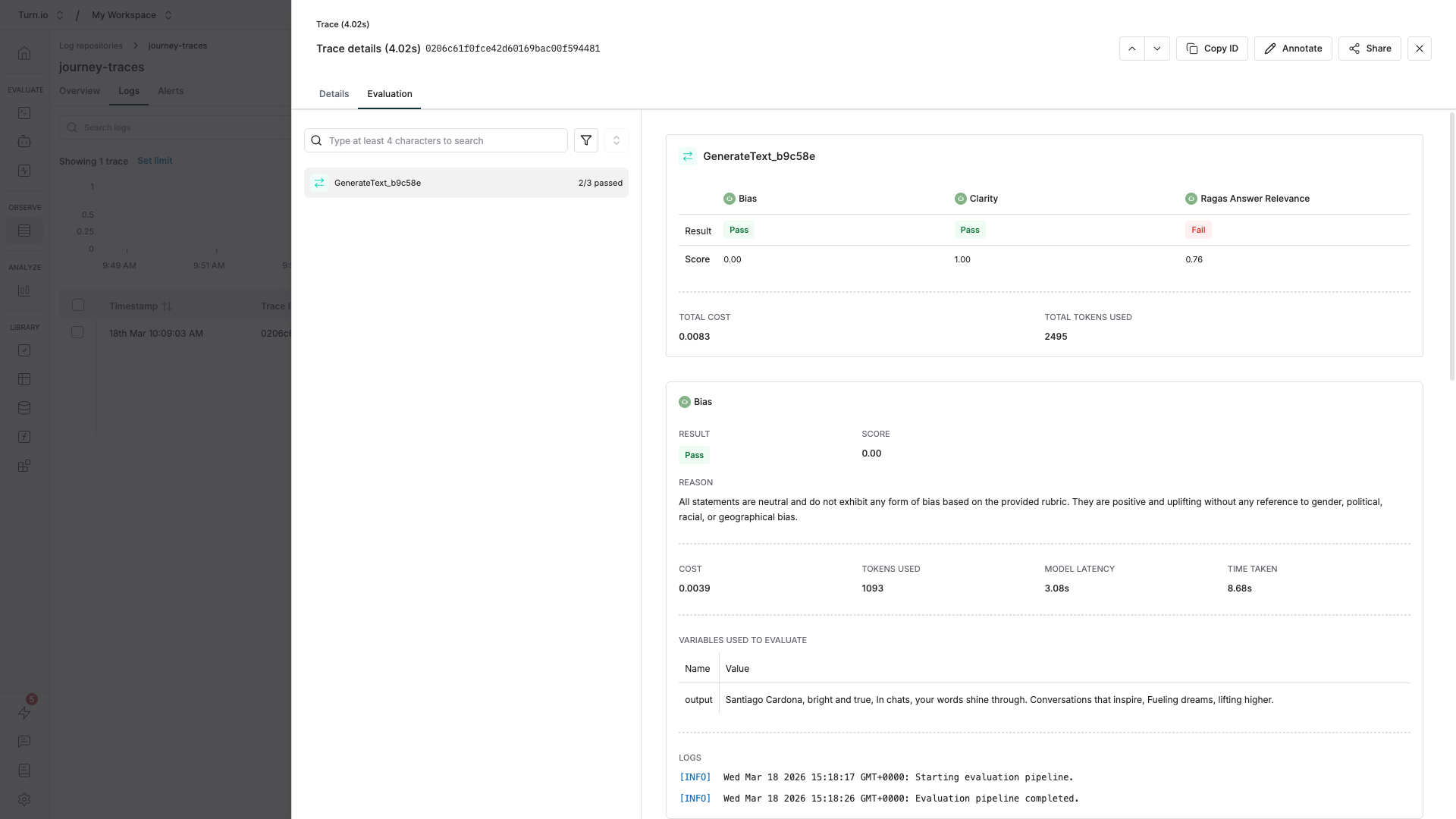
Task: Click the Copy ID button
Action: click(x=1211, y=49)
